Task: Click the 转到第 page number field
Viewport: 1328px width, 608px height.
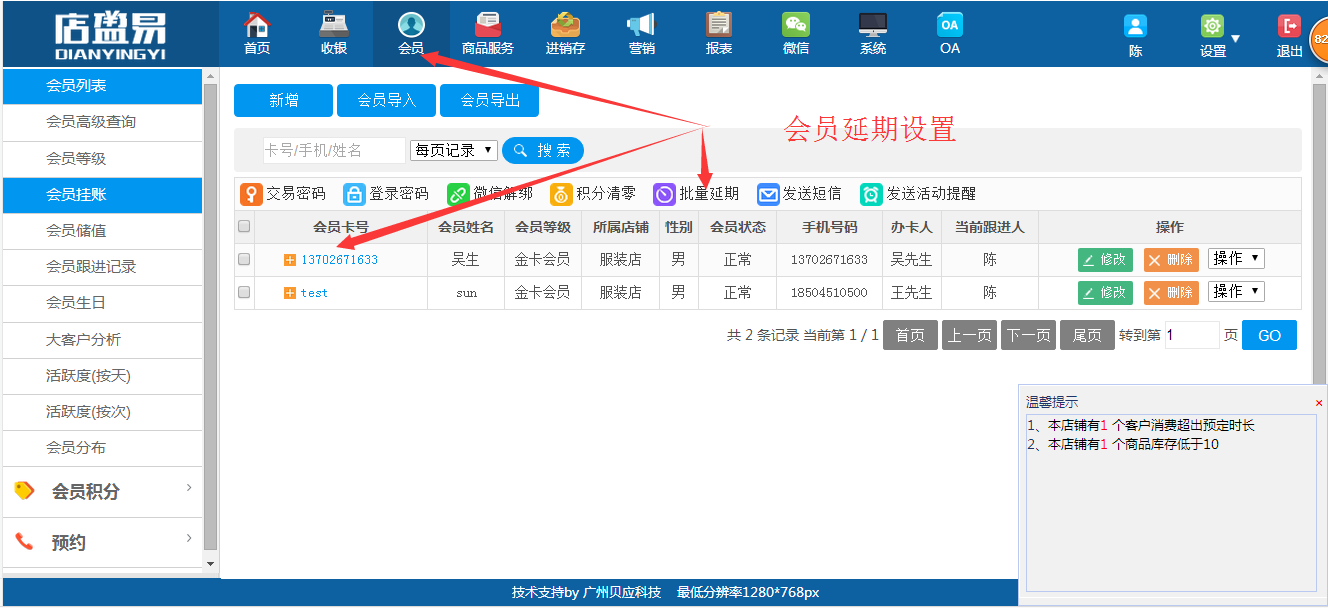Action: click(1192, 335)
